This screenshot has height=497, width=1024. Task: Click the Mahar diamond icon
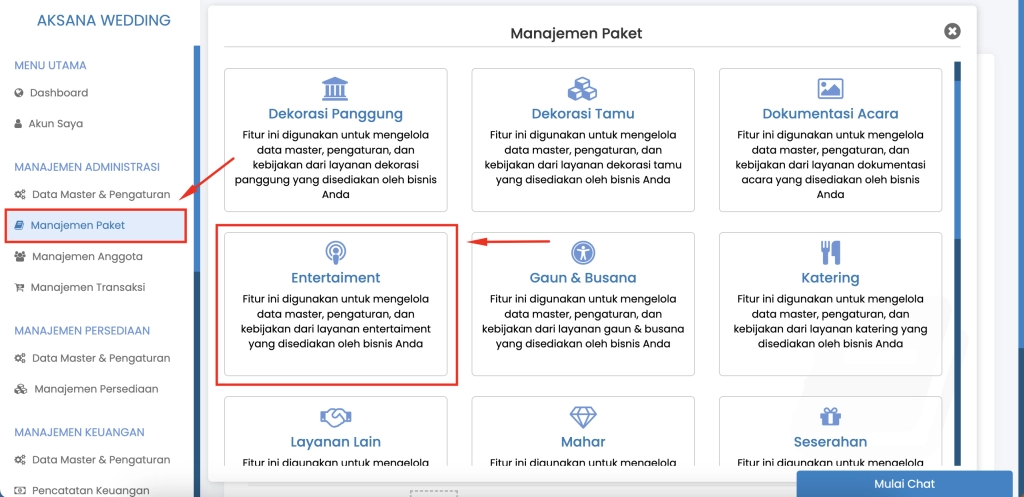582,417
